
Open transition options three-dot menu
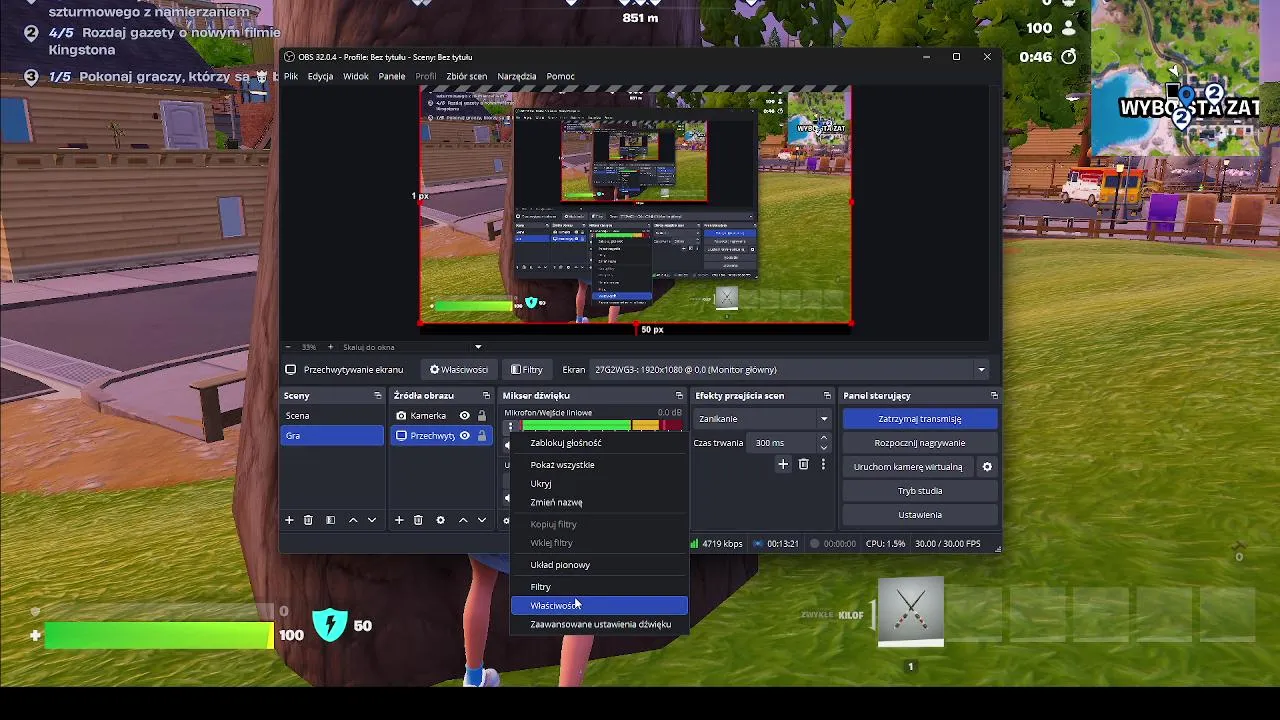[823, 465]
